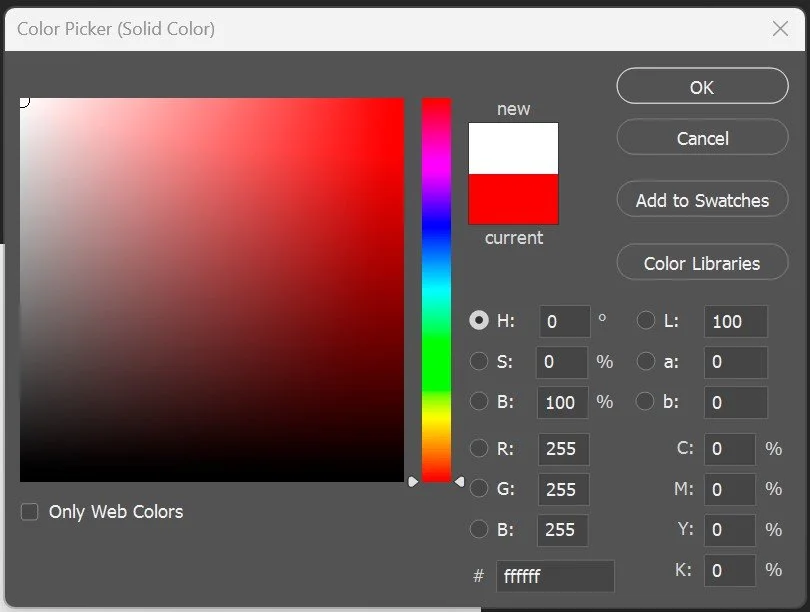Image resolution: width=810 pixels, height=612 pixels.
Task: Select the b radio button
Action: [x=645, y=402]
